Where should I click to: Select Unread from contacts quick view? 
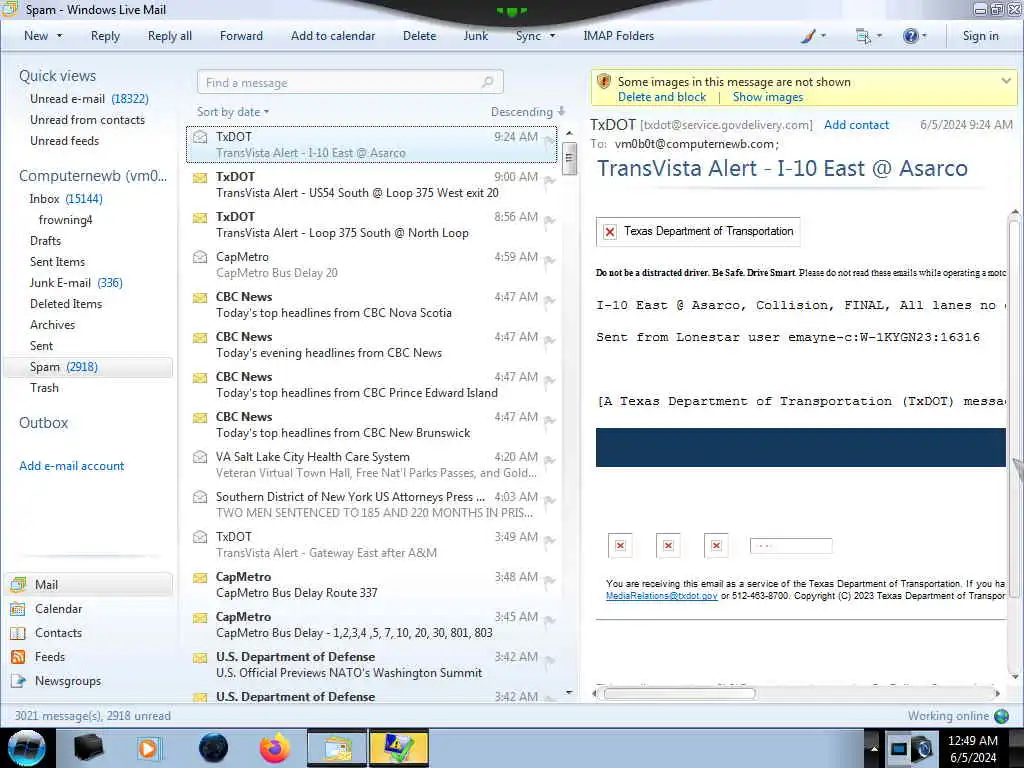[x=88, y=120]
